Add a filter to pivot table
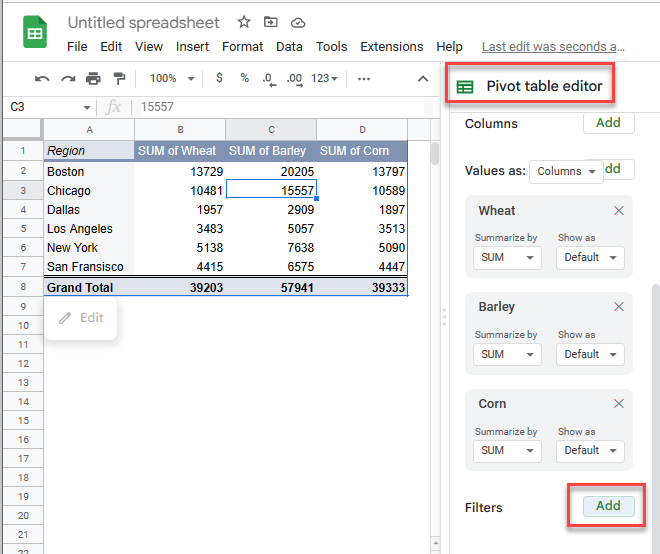This screenshot has width=660, height=554. pyautogui.click(x=608, y=506)
